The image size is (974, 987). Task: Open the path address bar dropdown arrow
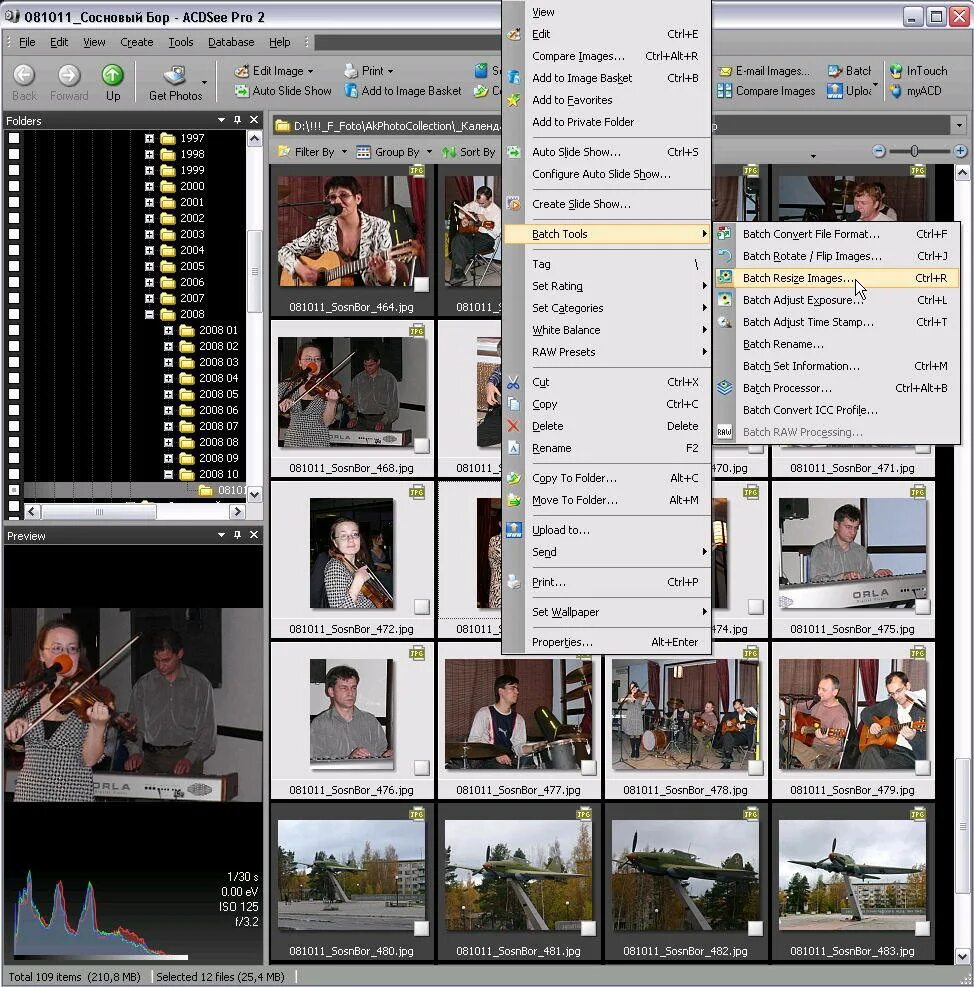tap(959, 125)
